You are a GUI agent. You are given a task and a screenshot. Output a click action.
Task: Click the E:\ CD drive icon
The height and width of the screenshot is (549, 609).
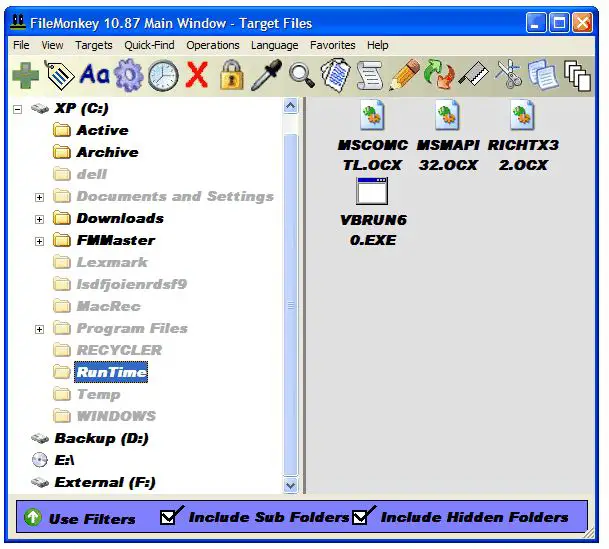40,460
